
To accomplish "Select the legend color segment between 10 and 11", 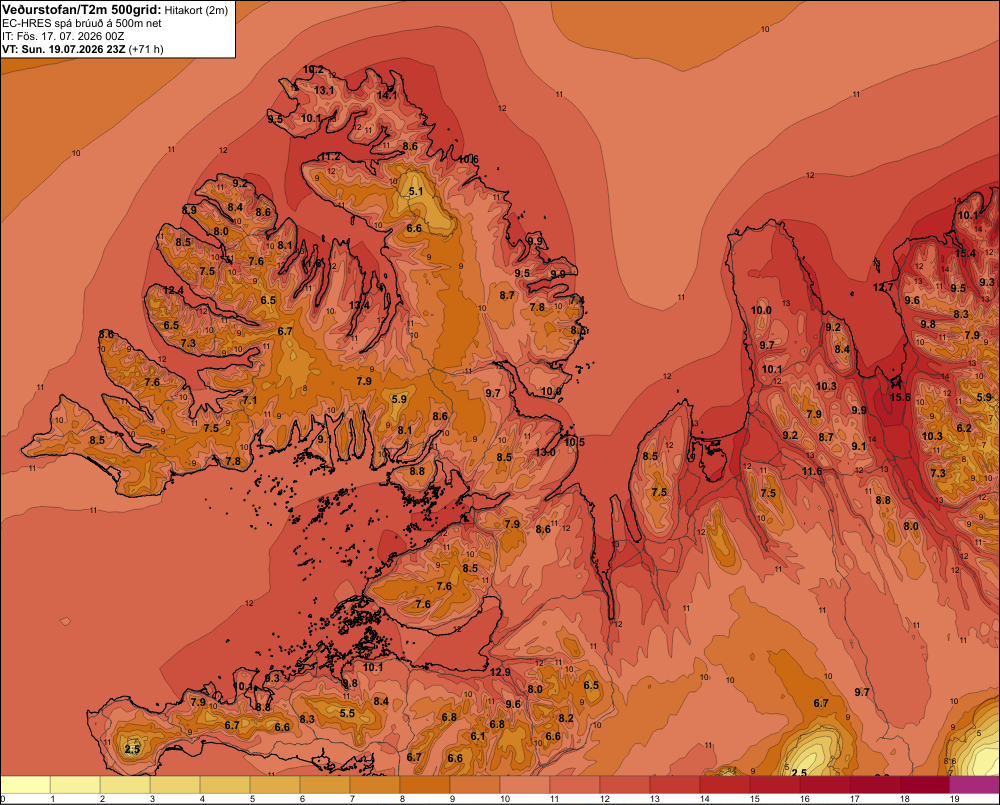I will pyautogui.click(x=525, y=785).
